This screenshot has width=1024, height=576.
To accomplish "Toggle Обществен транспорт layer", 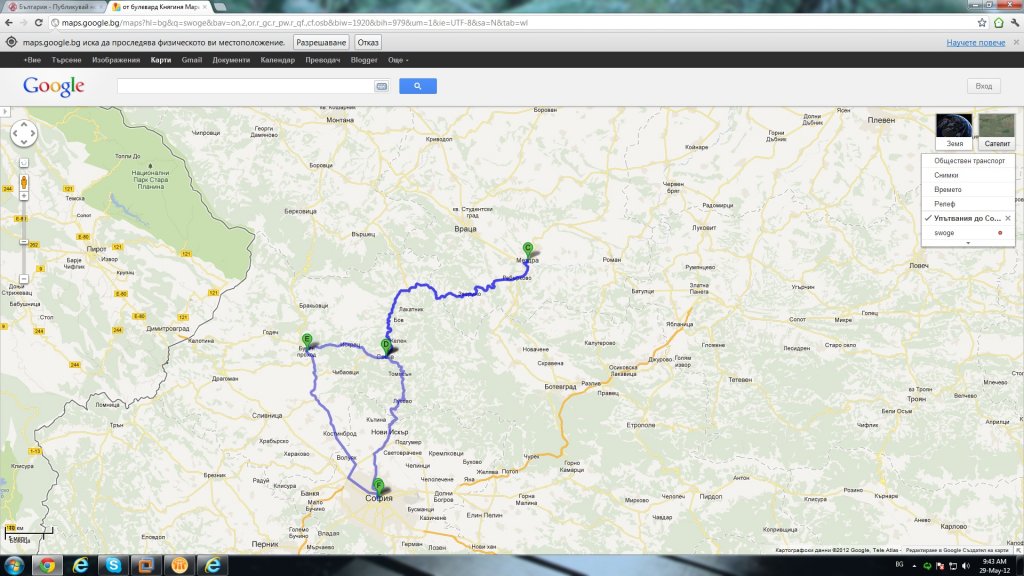I will (969, 161).
